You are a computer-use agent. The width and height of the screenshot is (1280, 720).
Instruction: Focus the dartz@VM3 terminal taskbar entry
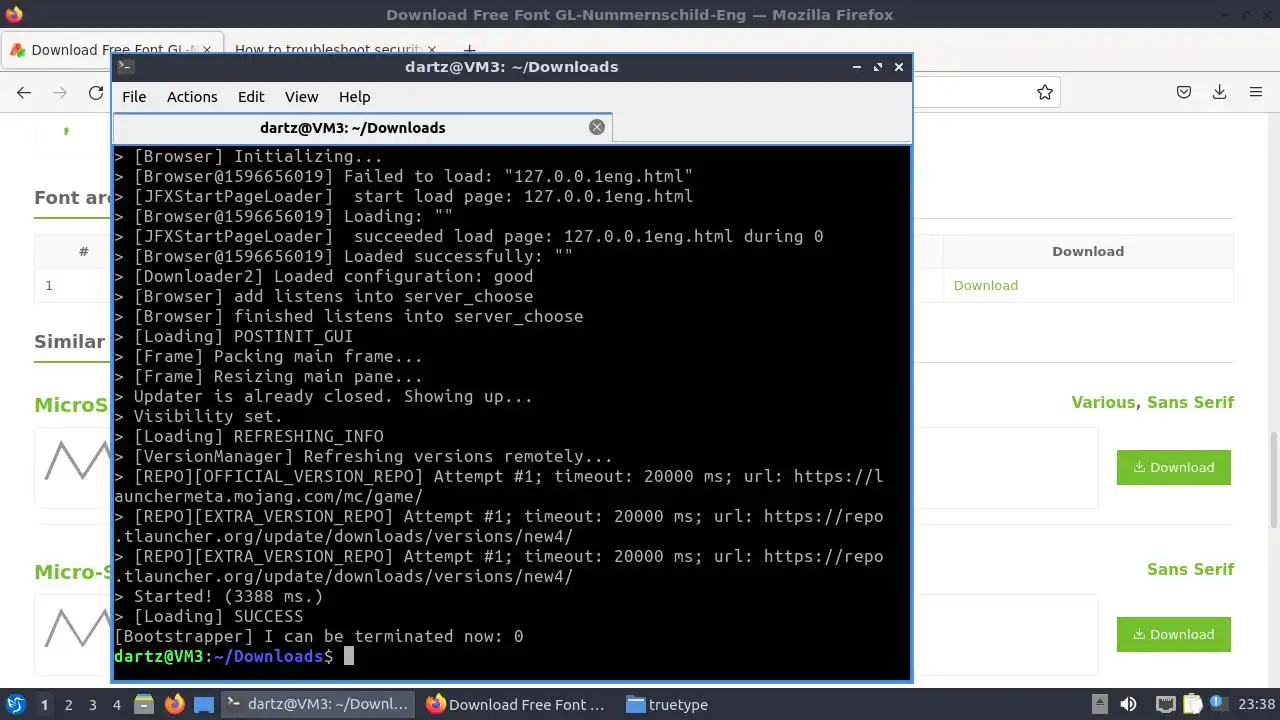point(318,704)
